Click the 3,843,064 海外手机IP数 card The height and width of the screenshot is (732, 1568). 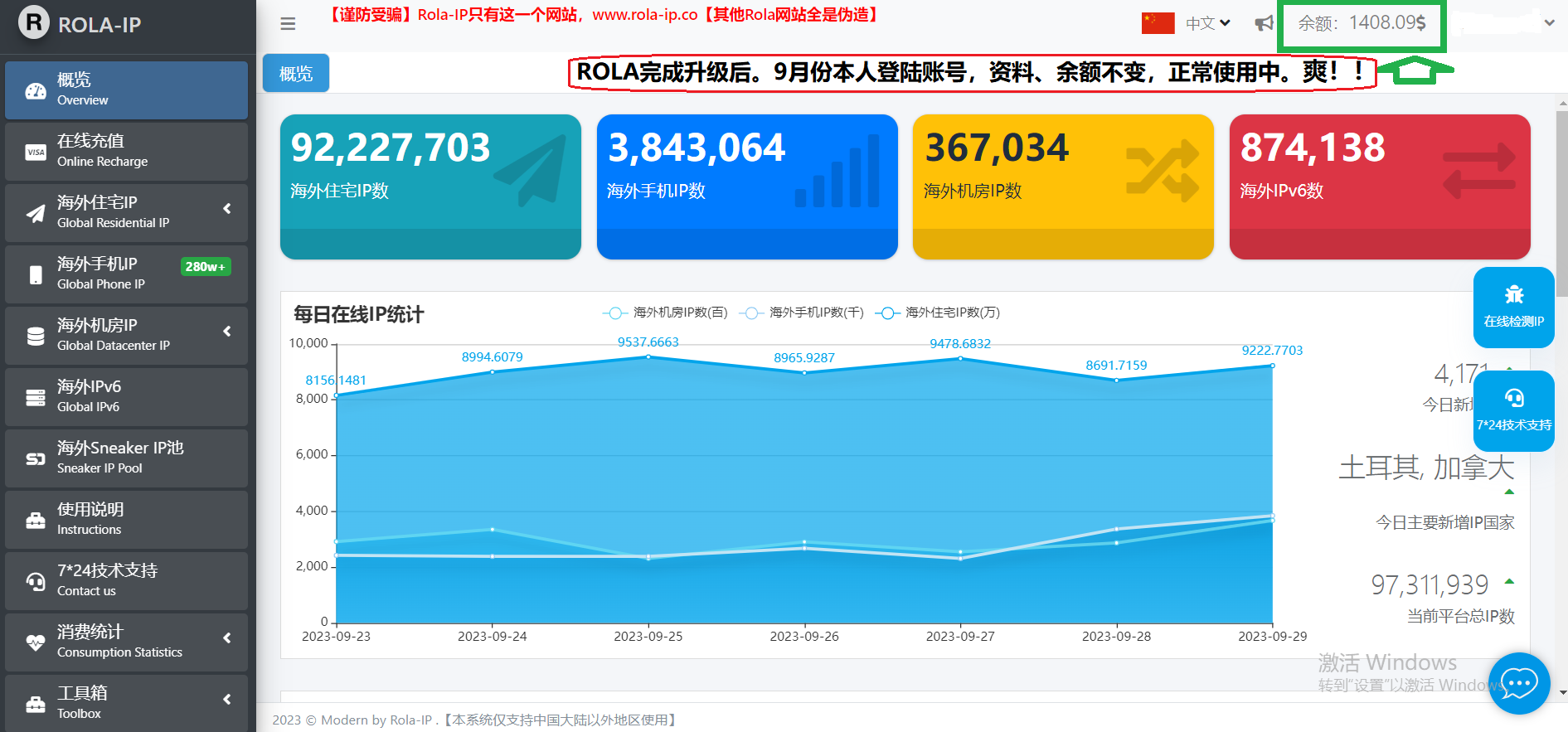tap(747, 187)
